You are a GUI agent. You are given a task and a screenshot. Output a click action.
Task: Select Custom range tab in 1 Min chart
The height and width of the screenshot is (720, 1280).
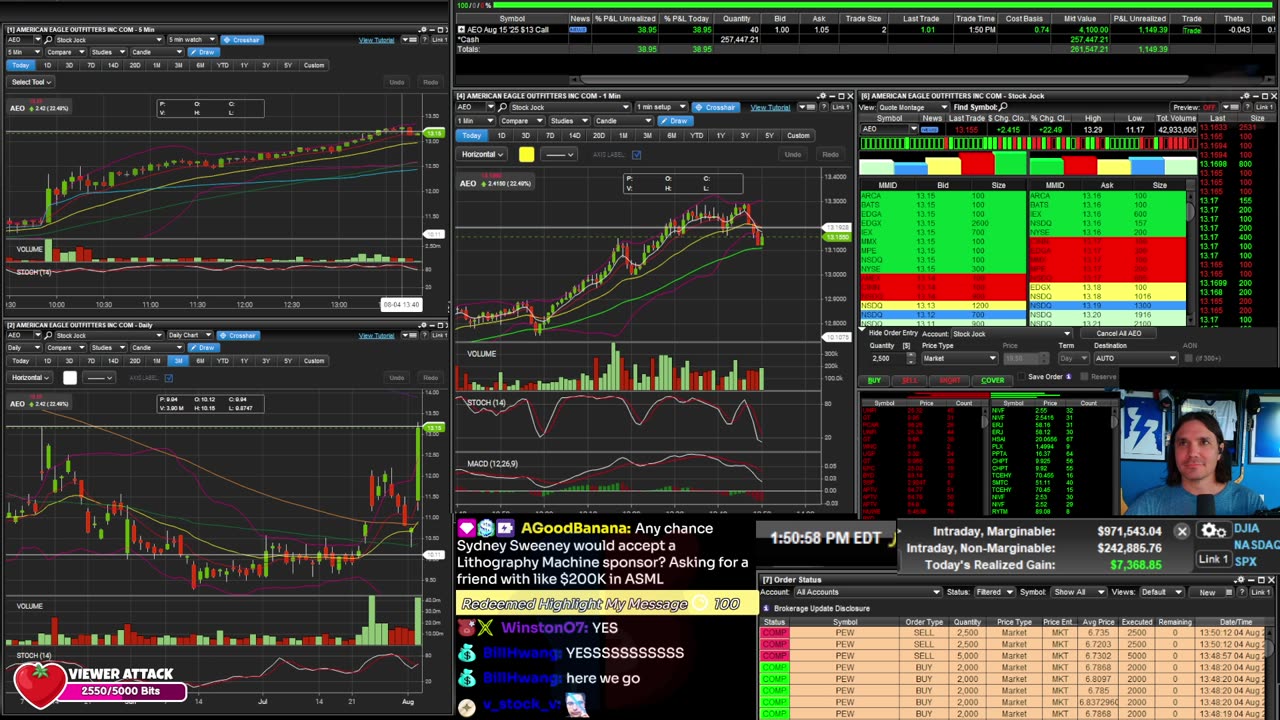click(798, 135)
